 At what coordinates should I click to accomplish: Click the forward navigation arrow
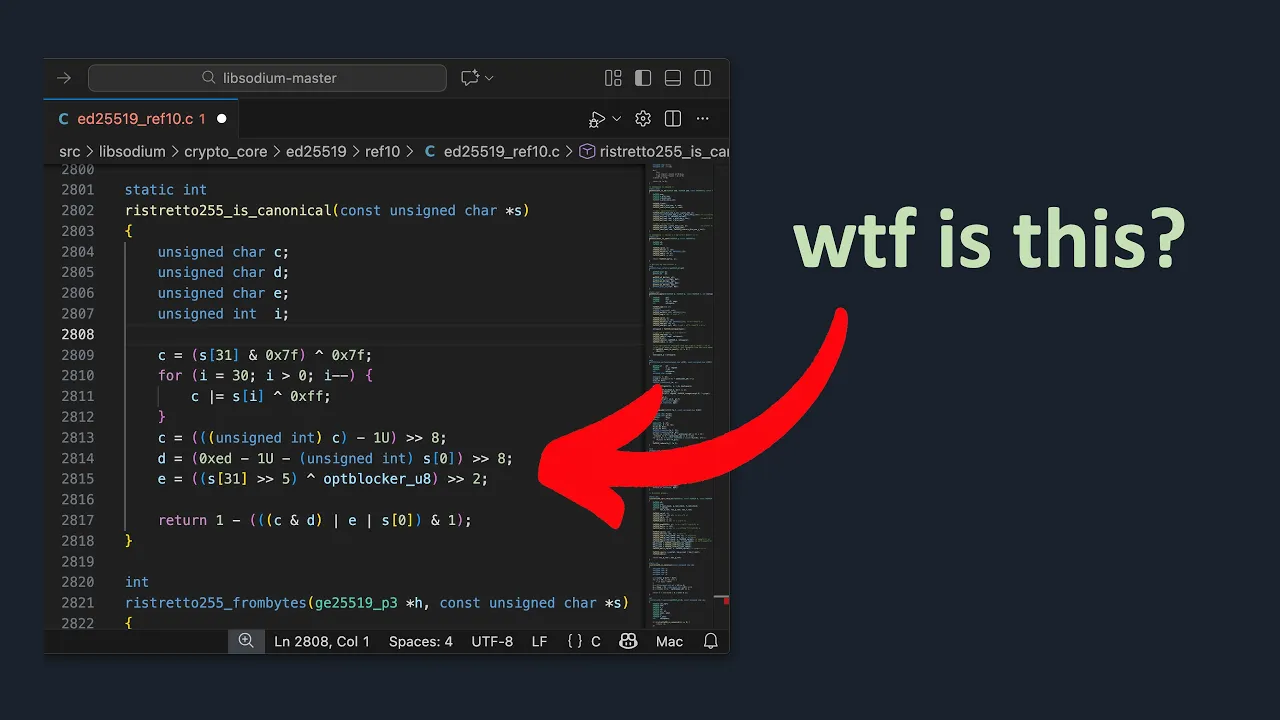point(64,78)
